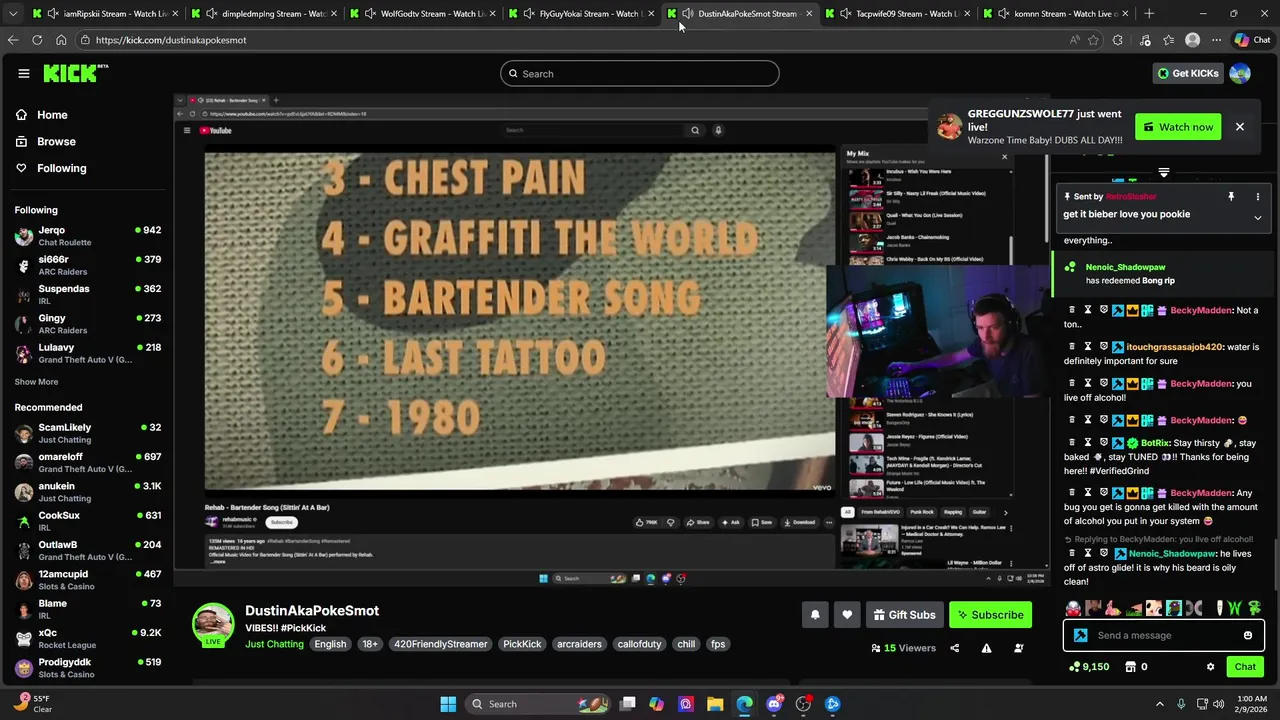The width and height of the screenshot is (1280, 720).
Task: View channel points balance 9,150
Action: (x=1089, y=667)
